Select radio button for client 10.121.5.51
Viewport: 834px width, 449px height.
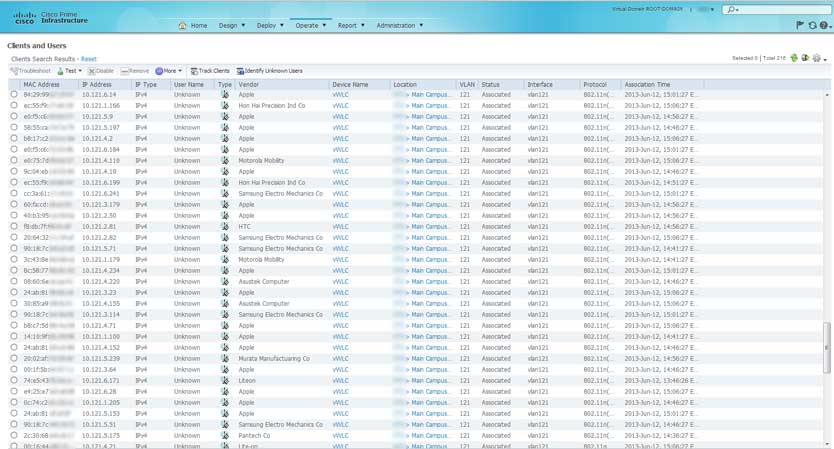point(14,425)
